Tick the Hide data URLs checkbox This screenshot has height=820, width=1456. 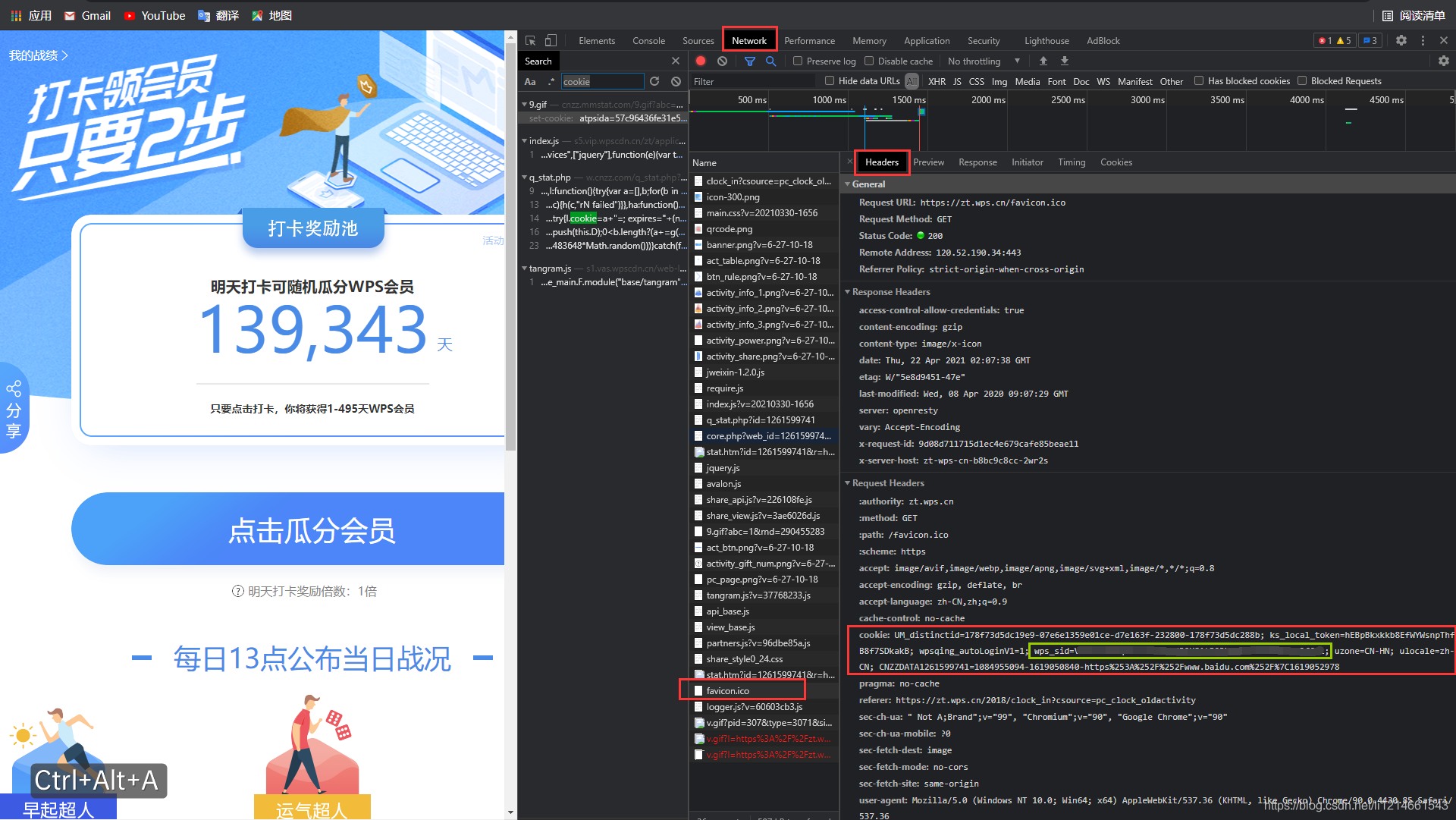(830, 80)
